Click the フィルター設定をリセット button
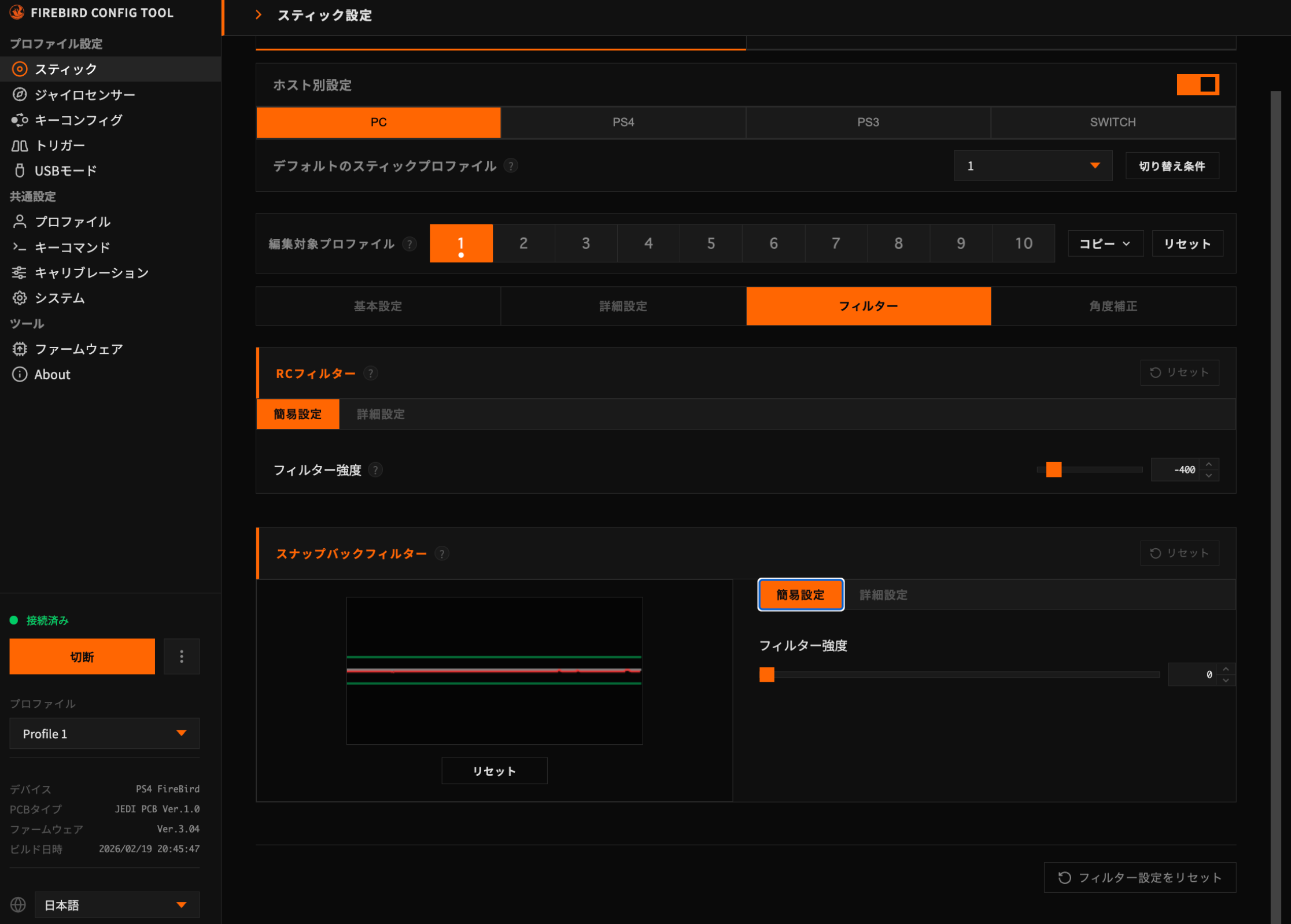The width and height of the screenshot is (1291, 924). pyautogui.click(x=1139, y=877)
